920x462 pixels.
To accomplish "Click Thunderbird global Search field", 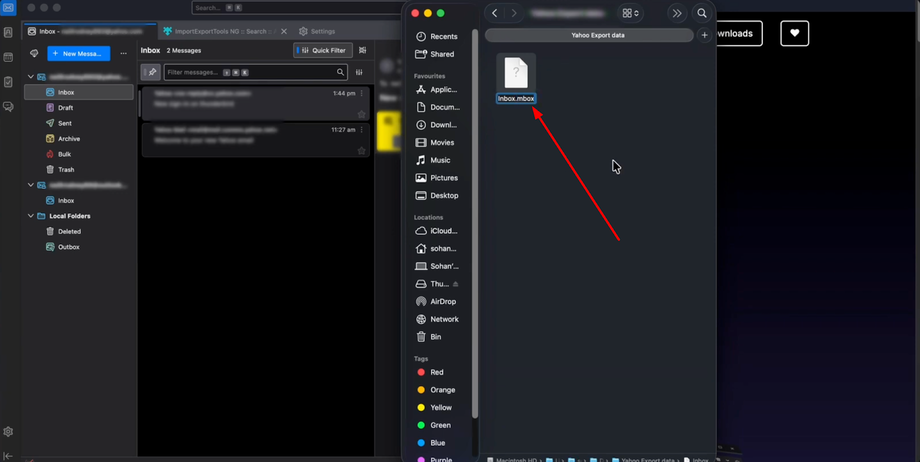I will (299, 8).
